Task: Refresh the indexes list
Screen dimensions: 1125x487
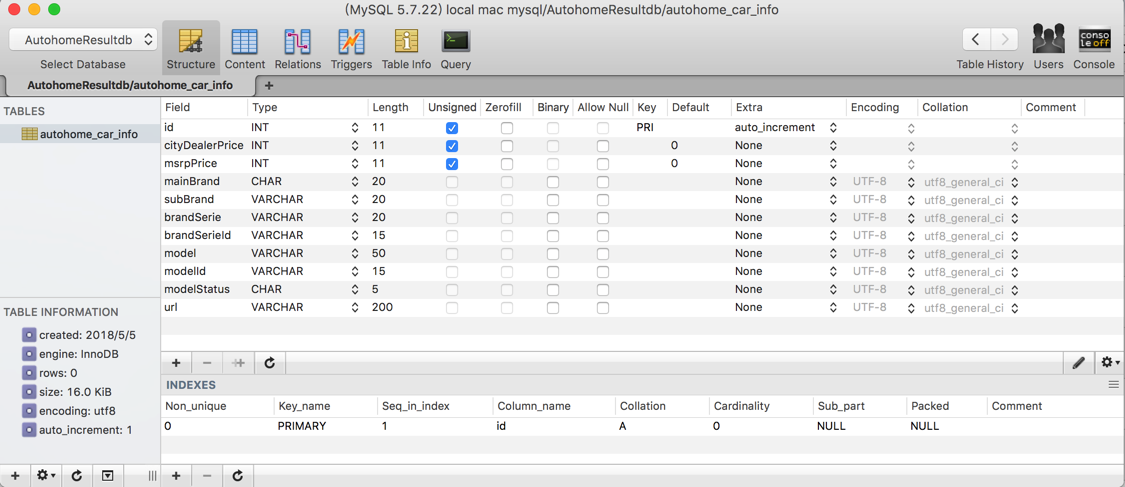Action: tap(238, 476)
